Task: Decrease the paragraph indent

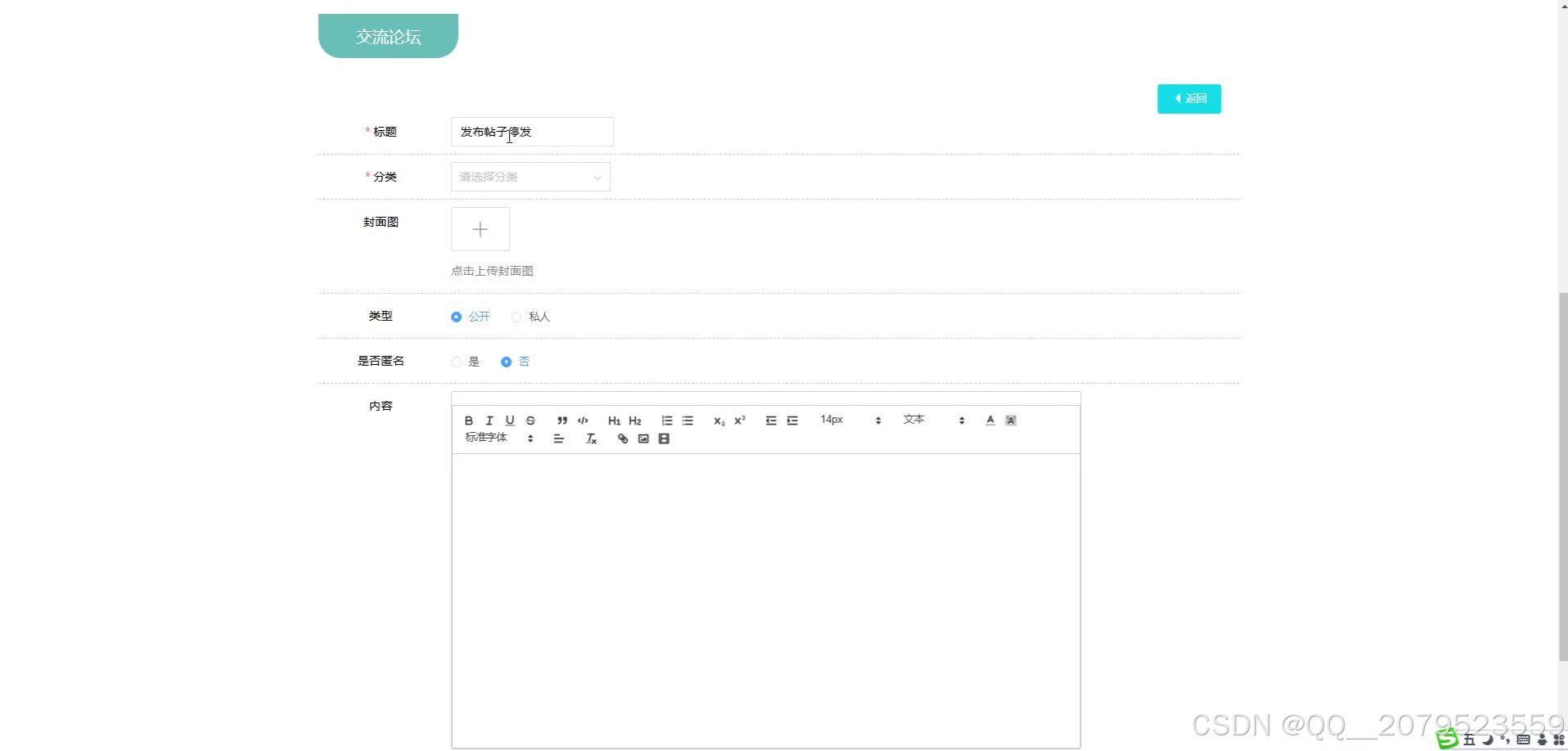Action: 771,420
